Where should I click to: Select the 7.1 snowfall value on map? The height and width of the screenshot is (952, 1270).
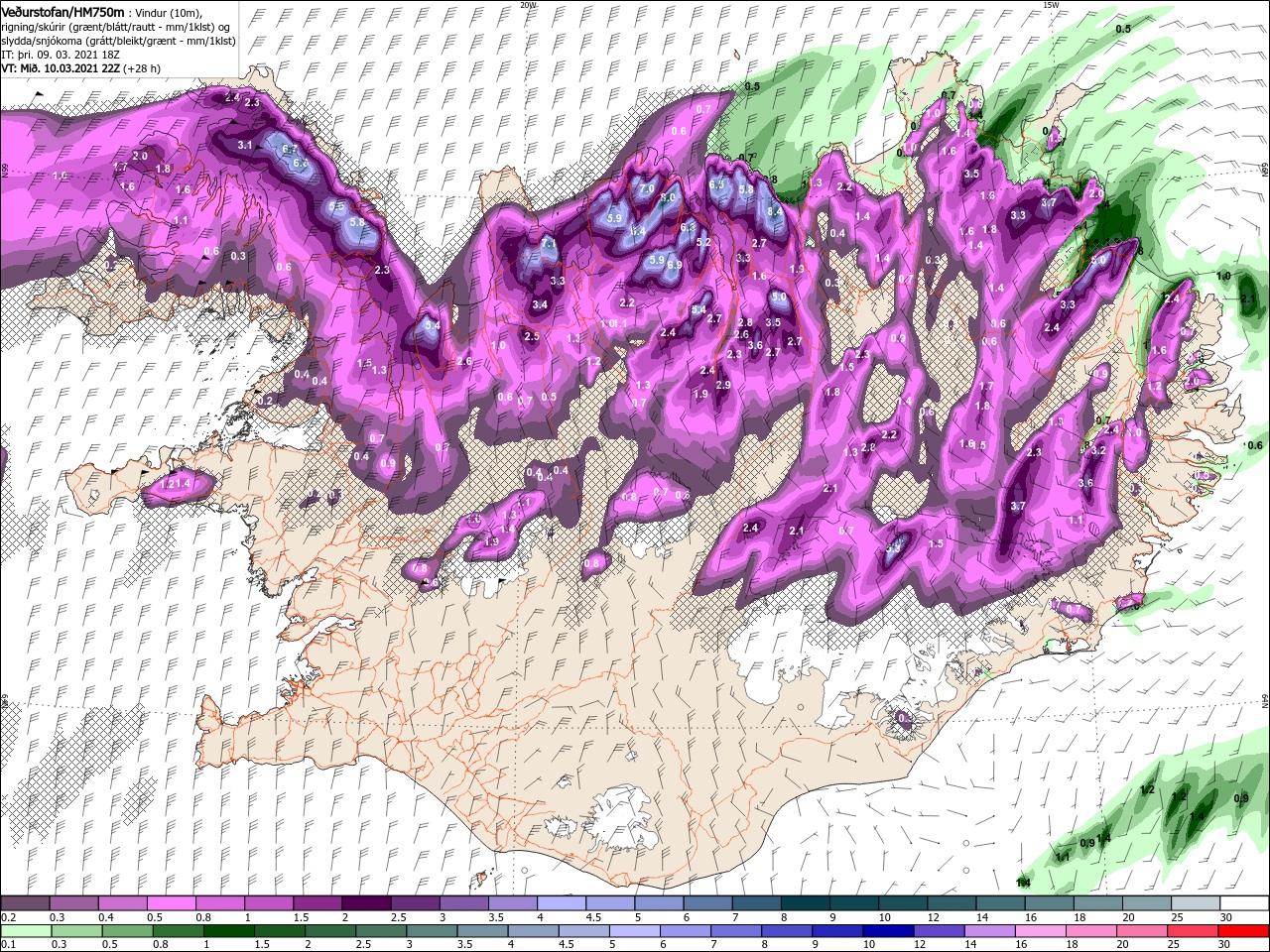[x=549, y=243]
